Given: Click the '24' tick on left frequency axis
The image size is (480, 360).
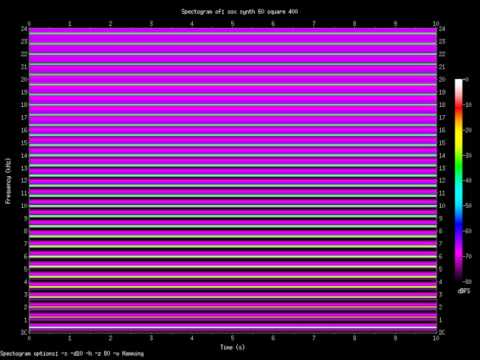Looking at the screenshot, I should (x=24, y=29).
